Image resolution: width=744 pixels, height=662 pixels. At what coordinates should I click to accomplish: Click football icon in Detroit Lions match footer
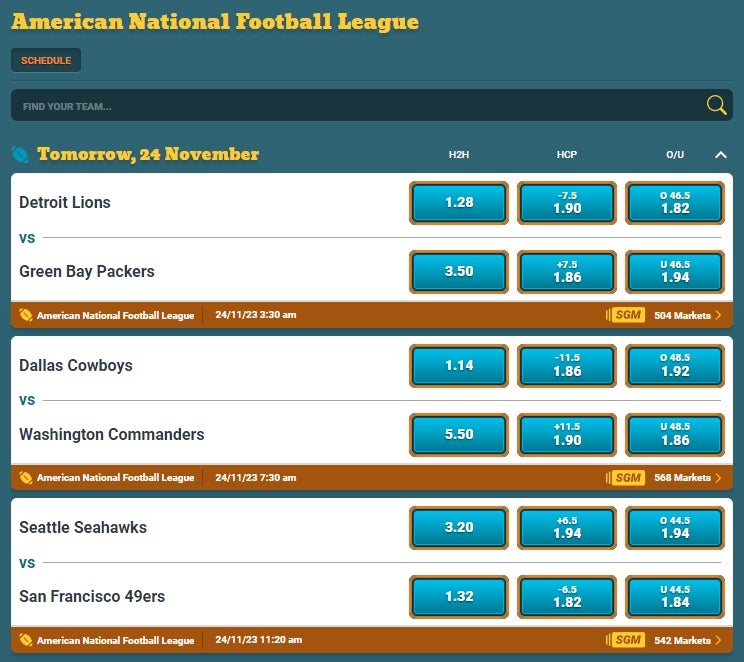click(x=26, y=315)
